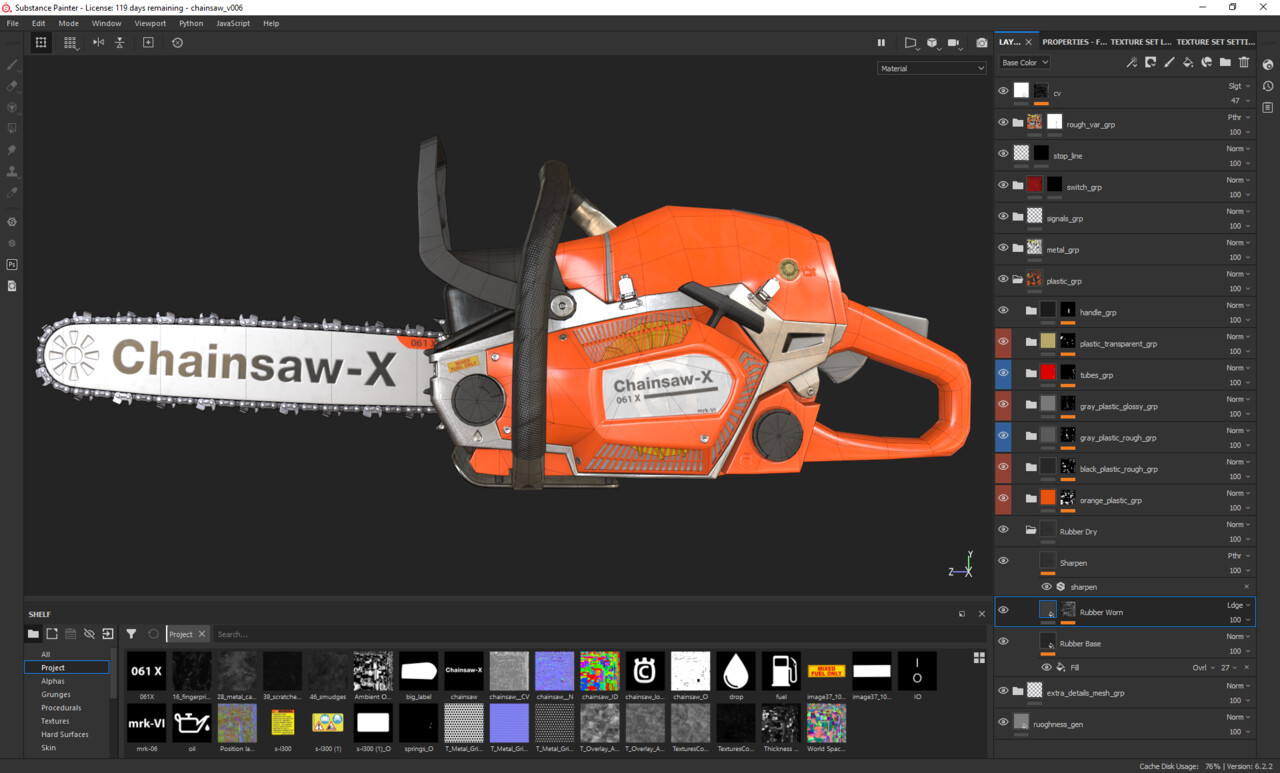Select the Alphas shelf category
Screen dimensions: 1280x773
pyautogui.click(x=53, y=681)
